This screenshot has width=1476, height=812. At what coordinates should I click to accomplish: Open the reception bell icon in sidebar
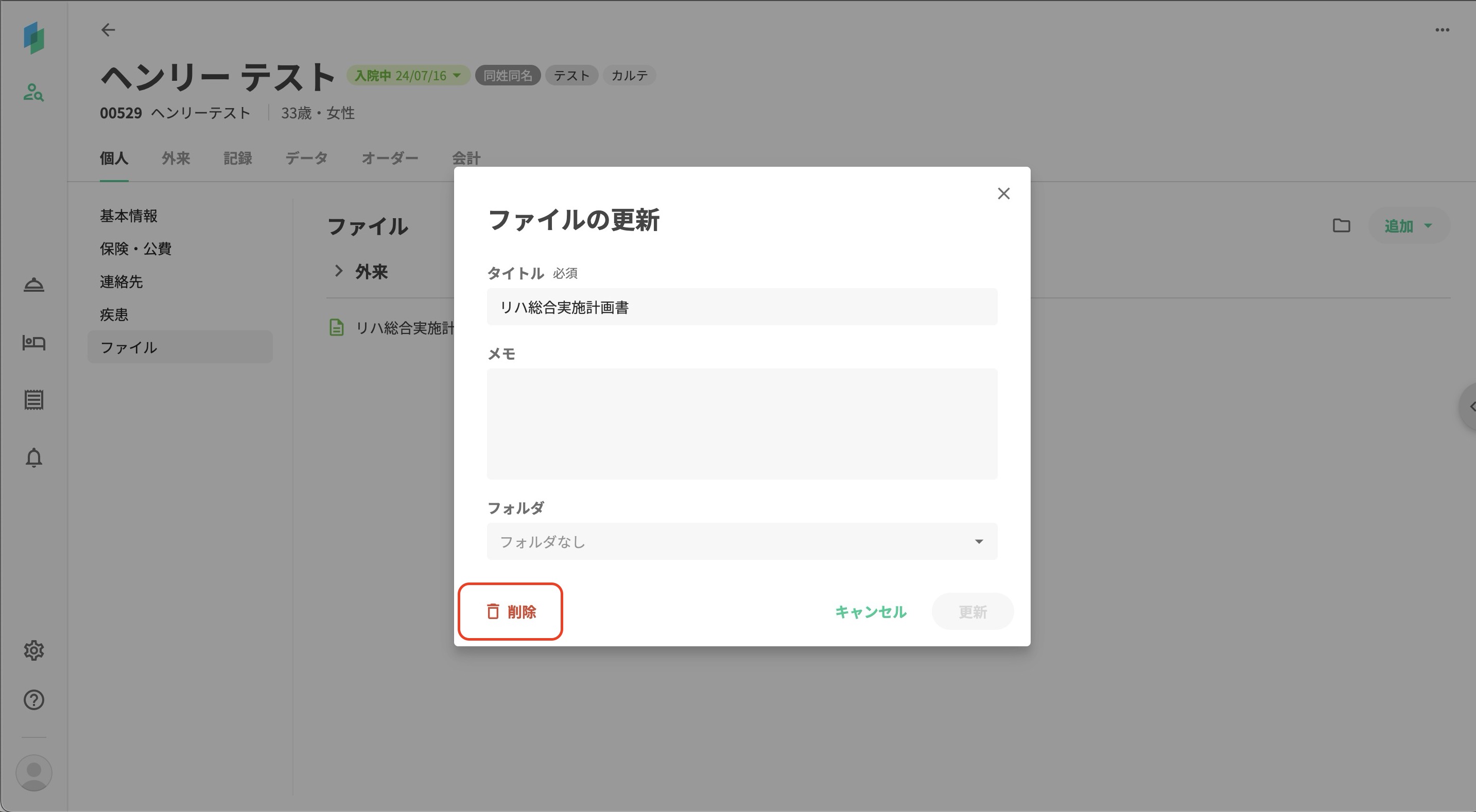(33, 285)
